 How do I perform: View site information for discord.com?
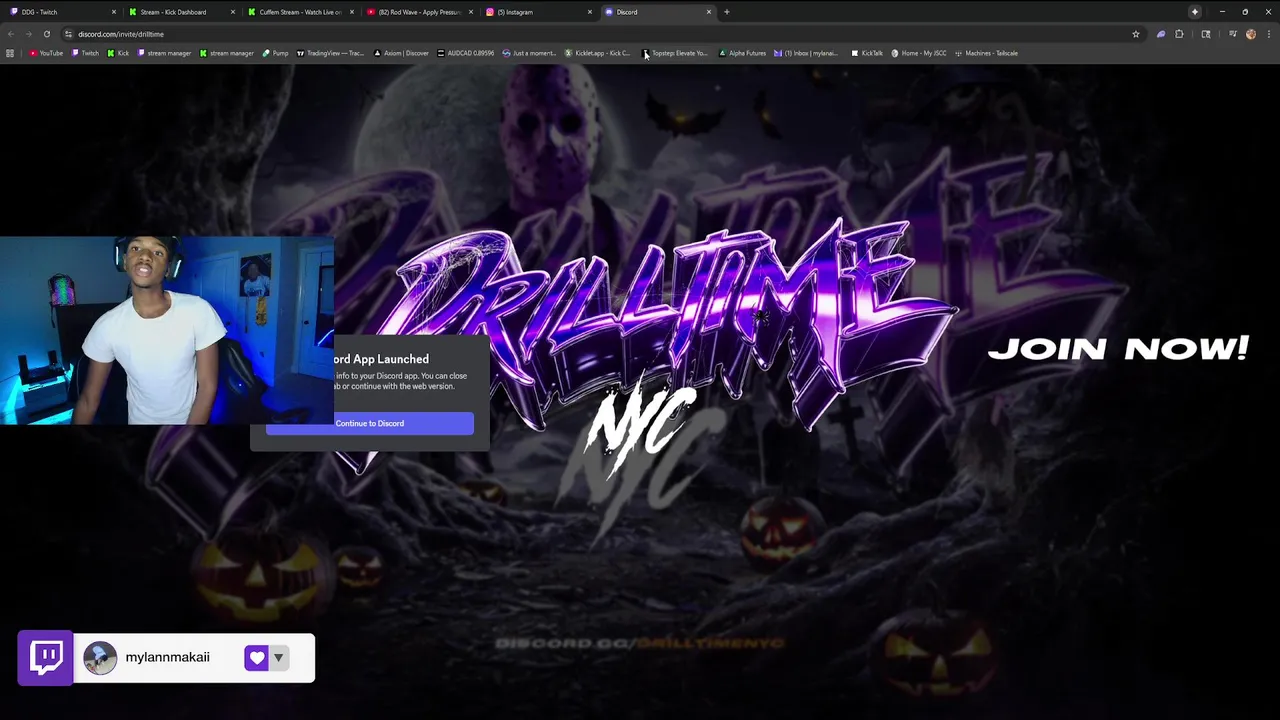[x=68, y=34]
